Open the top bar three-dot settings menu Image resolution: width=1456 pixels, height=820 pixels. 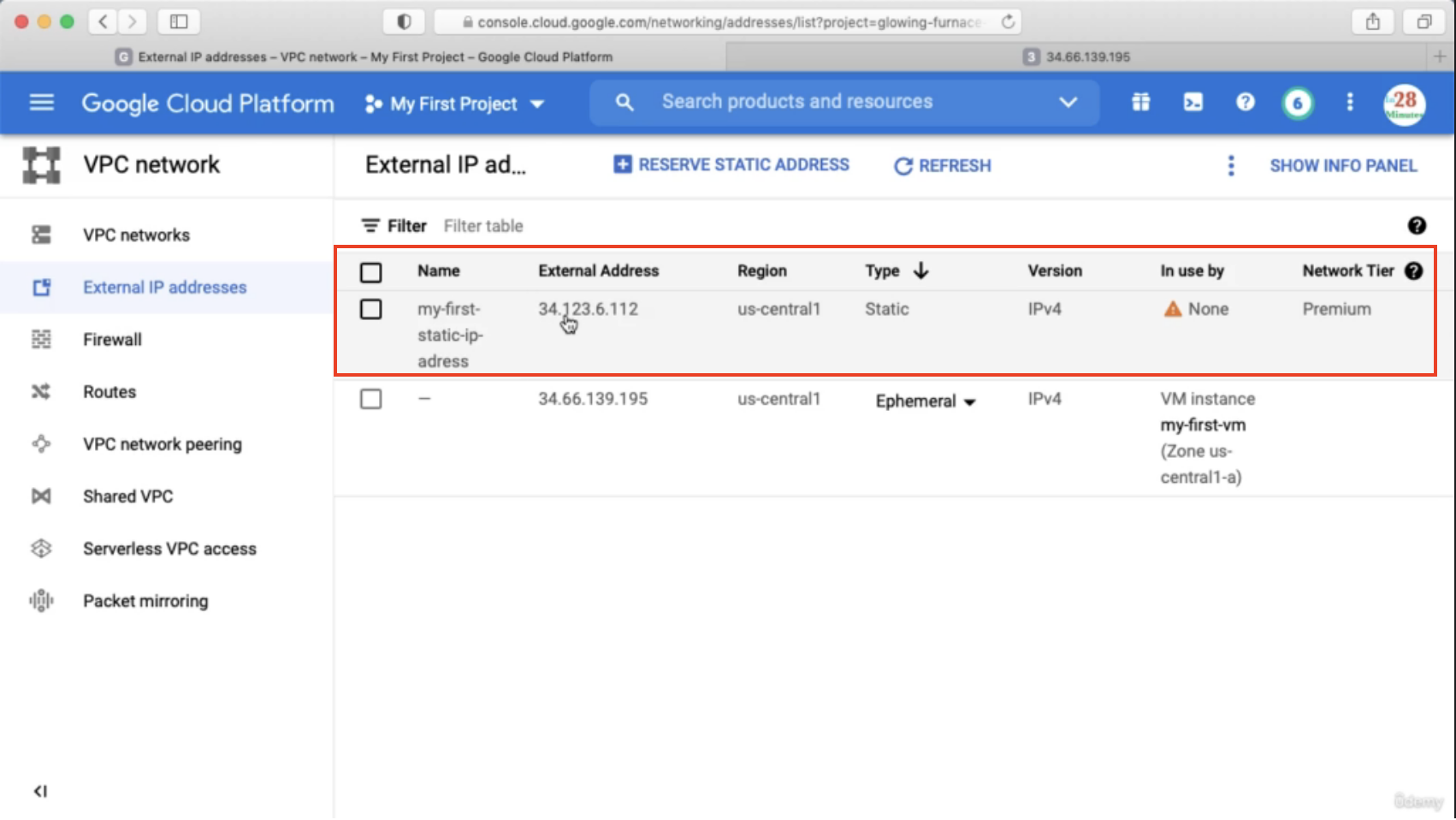[x=1349, y=103]
